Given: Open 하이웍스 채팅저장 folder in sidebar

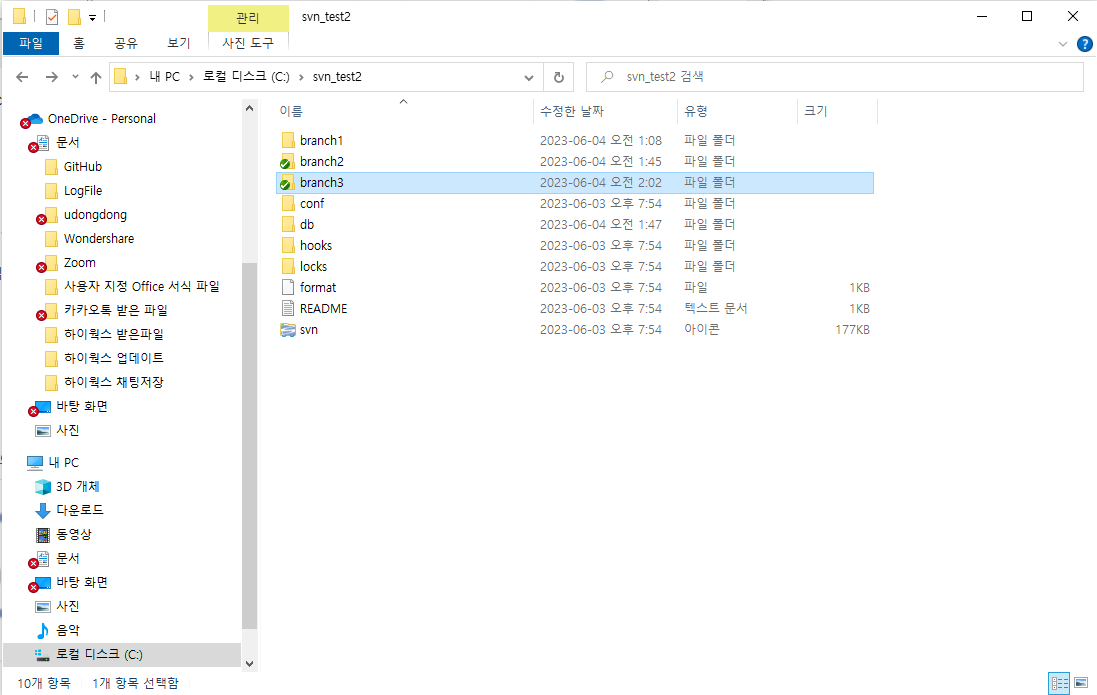Looking at the screenshot, I should (113, 382).
